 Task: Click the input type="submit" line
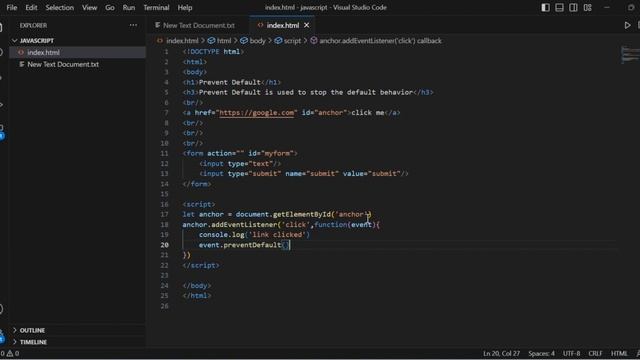pyautogui.click(x=304, y=173)
